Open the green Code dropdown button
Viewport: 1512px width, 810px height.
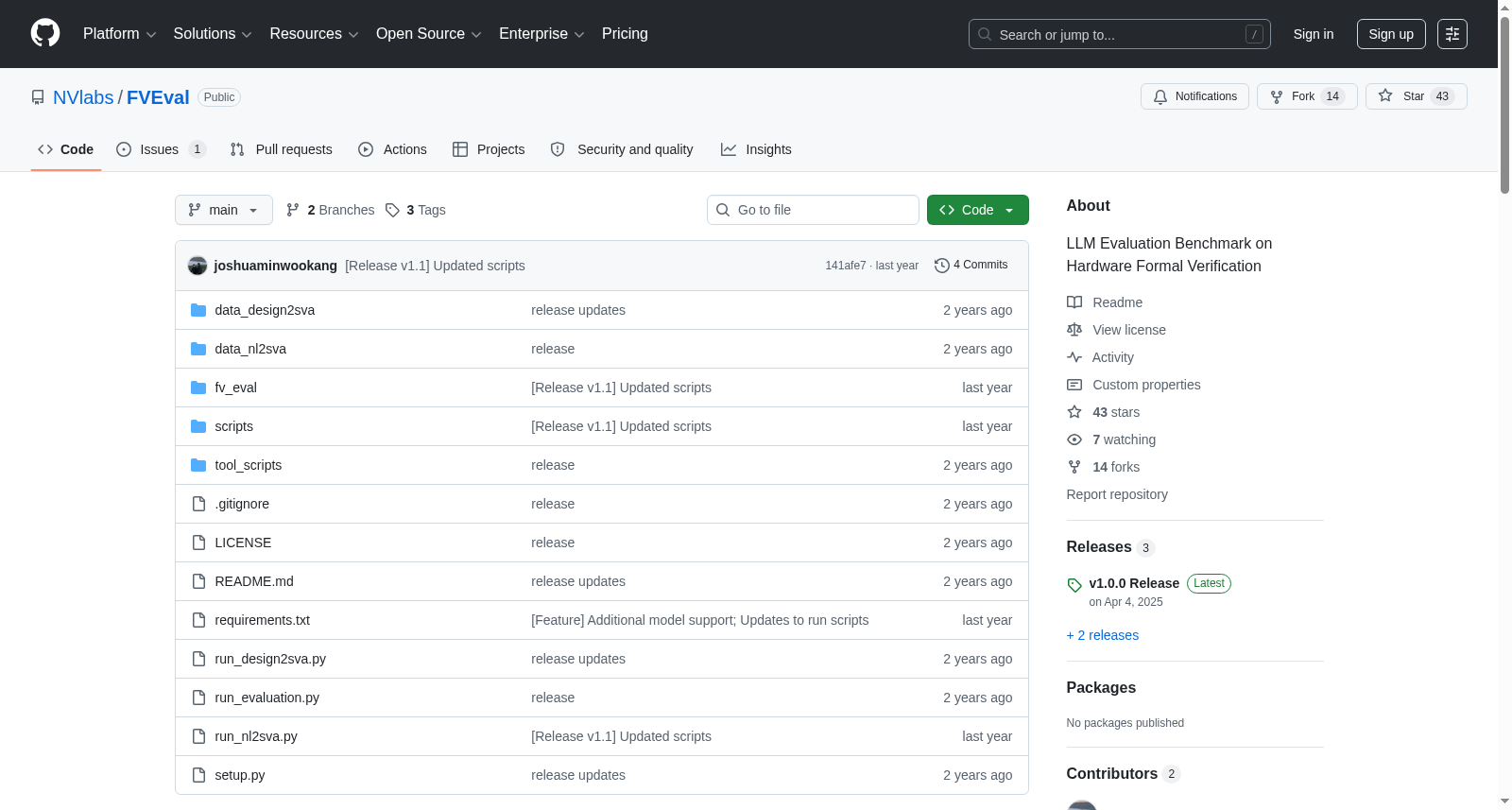(x=977, y=210)
